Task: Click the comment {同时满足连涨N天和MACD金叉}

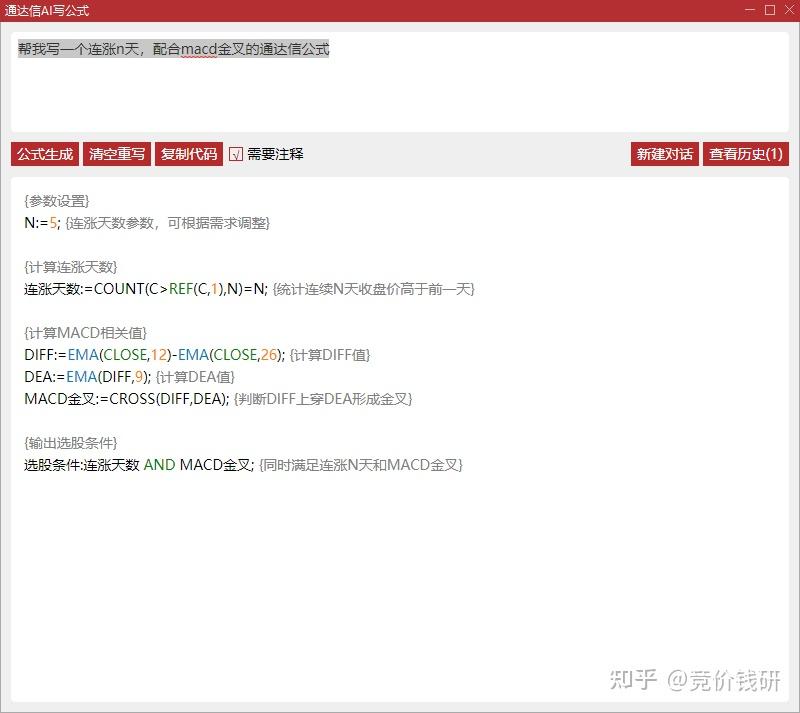Action: point(361,464)
